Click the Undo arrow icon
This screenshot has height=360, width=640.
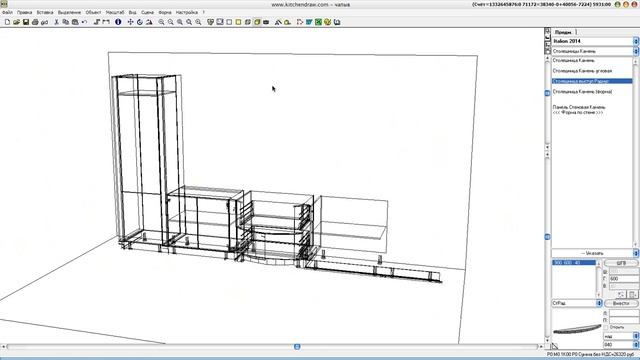coord(84,22)
